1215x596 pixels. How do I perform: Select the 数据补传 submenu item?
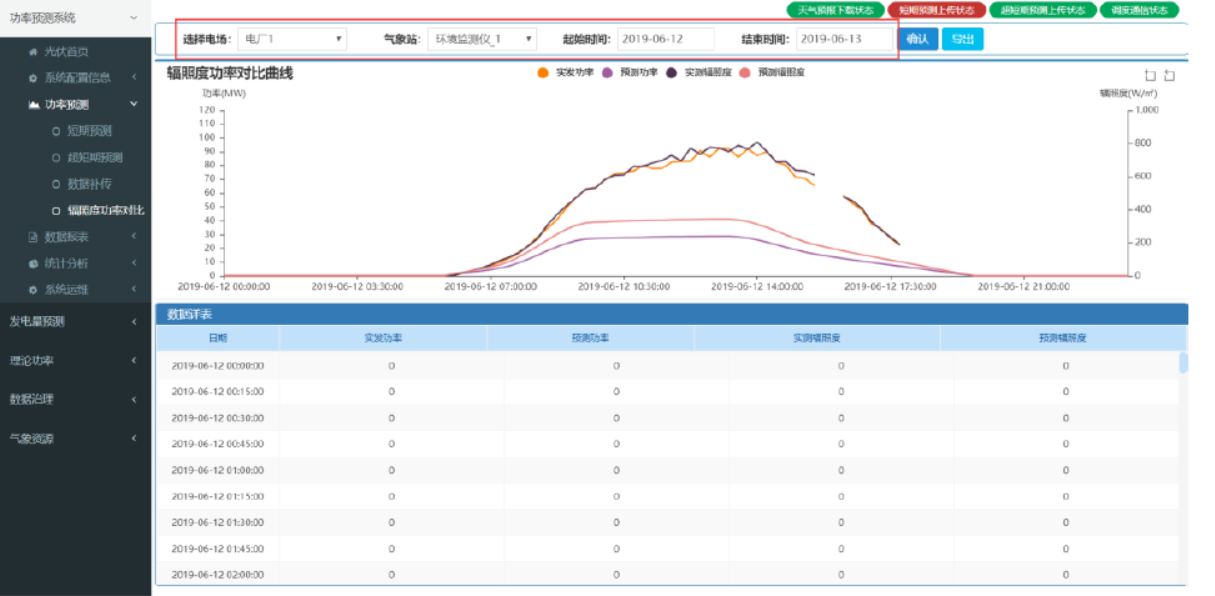pyautogui.click(x=89, y=184)
